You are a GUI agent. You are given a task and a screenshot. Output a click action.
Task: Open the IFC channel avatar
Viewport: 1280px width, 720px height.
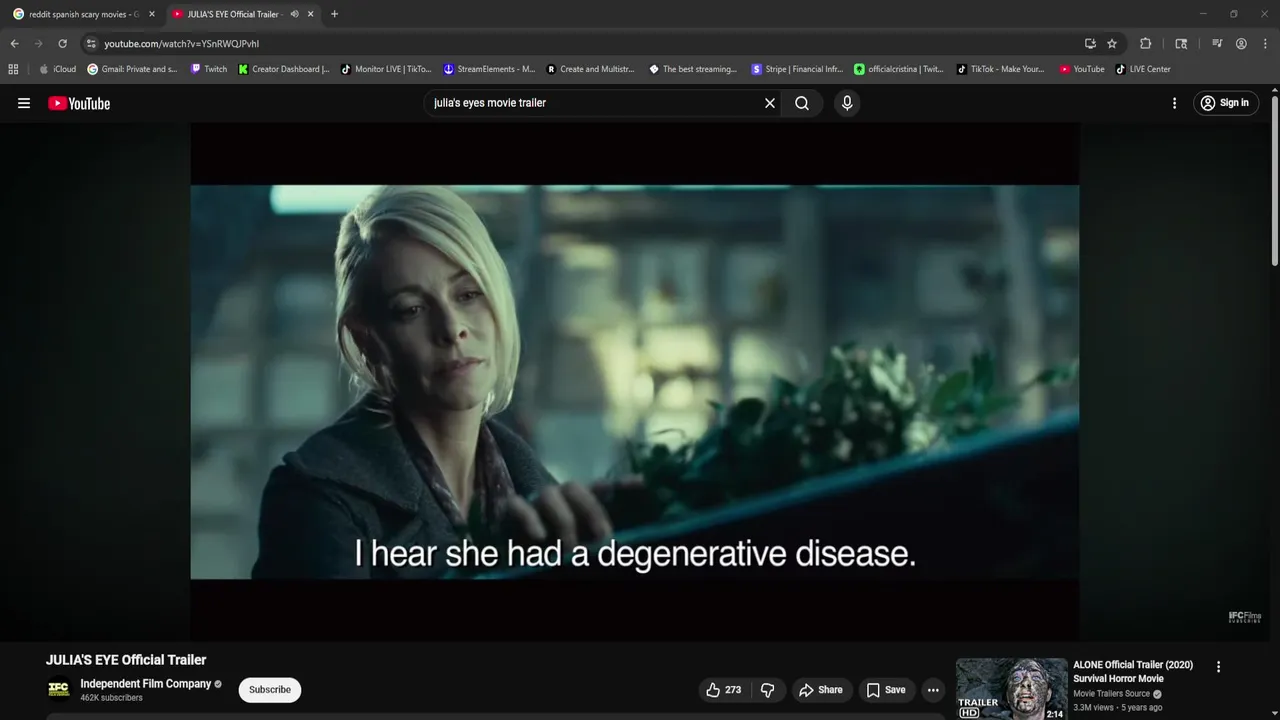[59, 689]
